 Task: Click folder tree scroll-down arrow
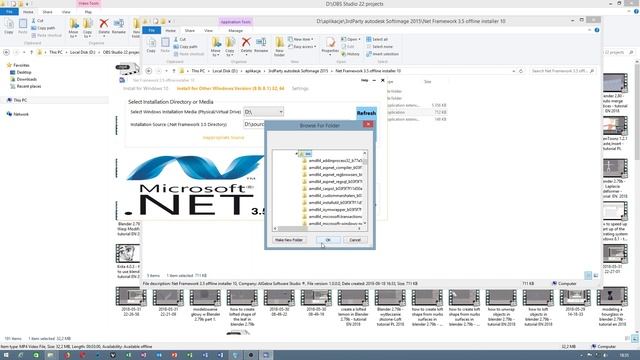tap(365, 223)
